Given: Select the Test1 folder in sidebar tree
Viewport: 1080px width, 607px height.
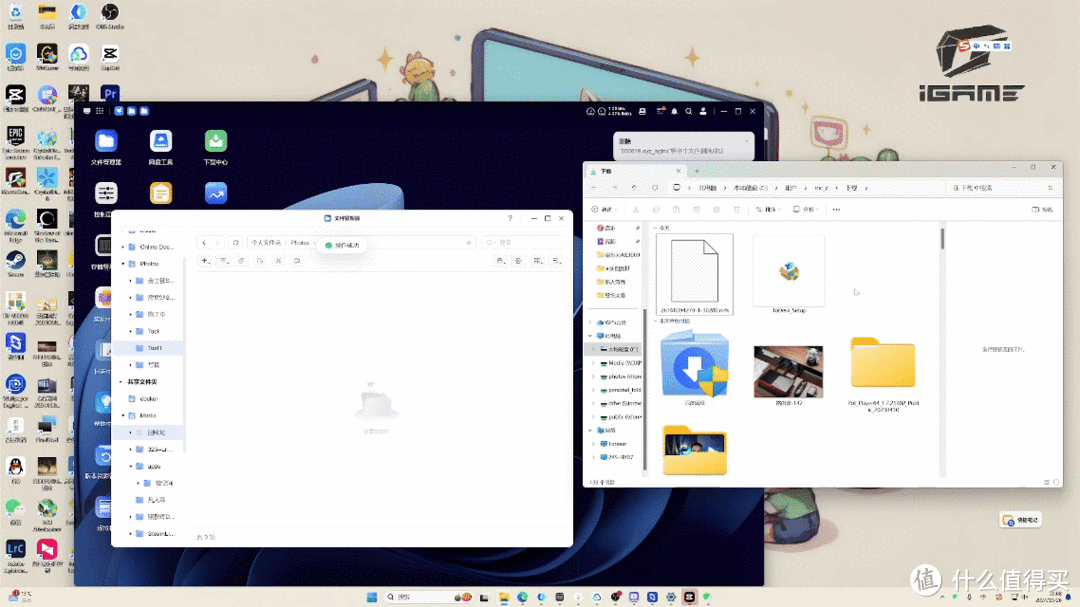Looking at the screenshot, I should tap(154, 348).
